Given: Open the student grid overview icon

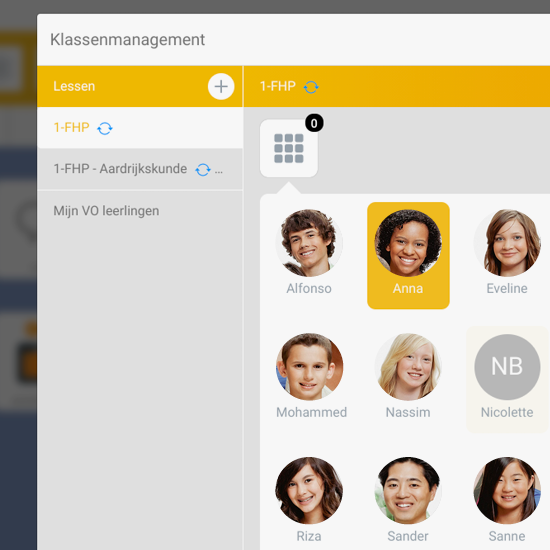Looking at the screenshot, I should 289,148.
